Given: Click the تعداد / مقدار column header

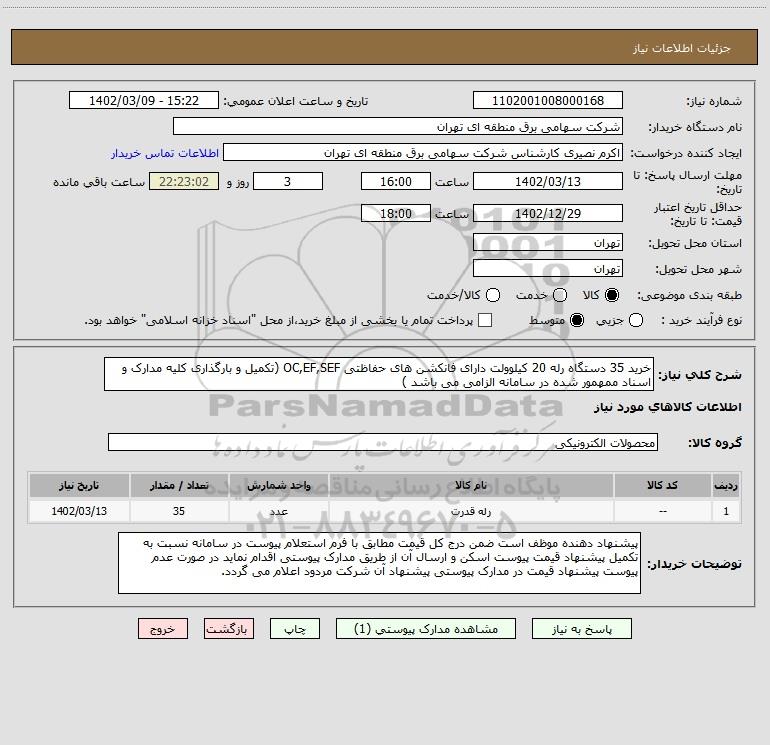Looking at the screenshot, I should [179, 485].
